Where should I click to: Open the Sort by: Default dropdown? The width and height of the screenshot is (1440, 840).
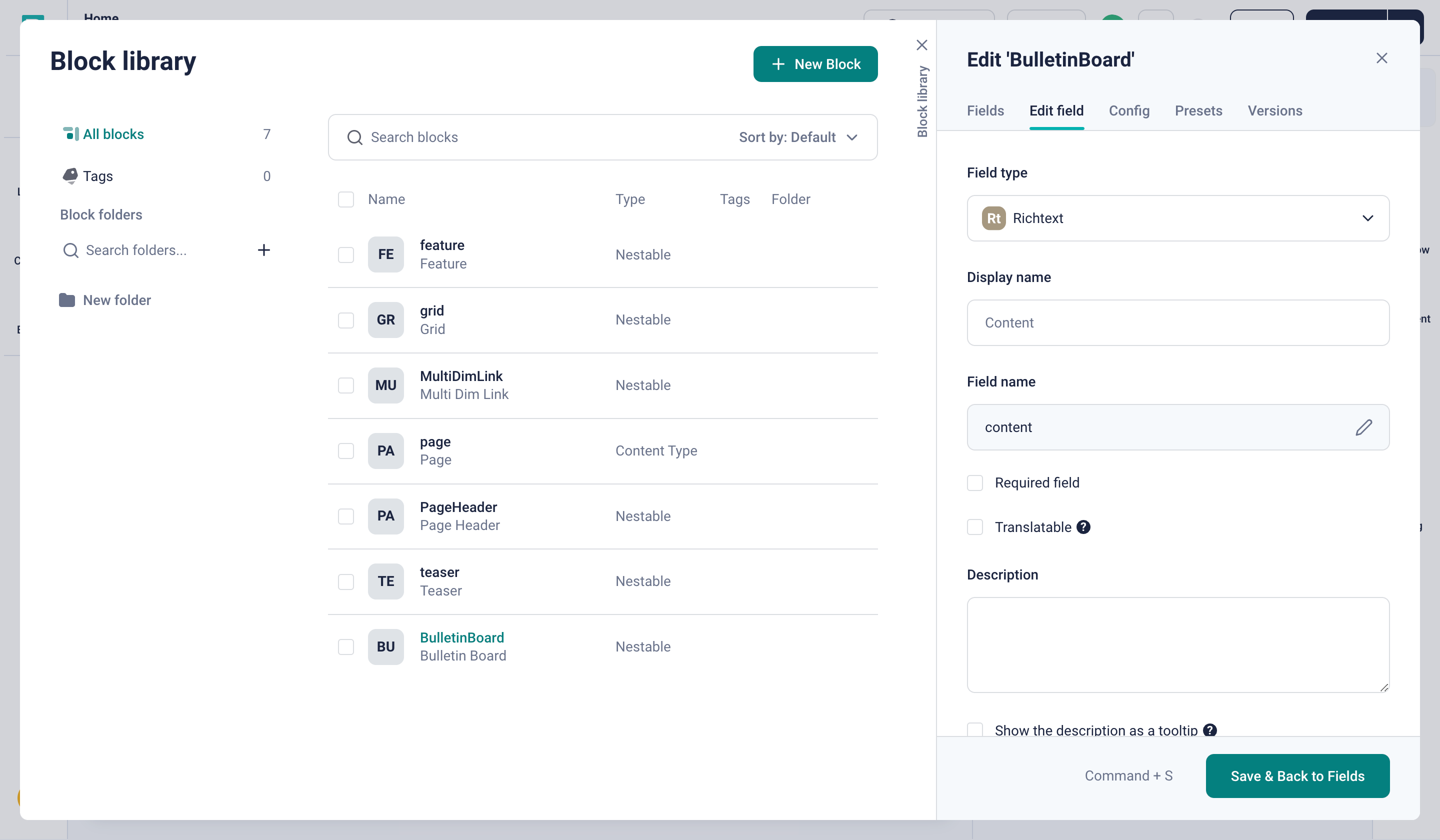pyautogui.click(x=798, y=137)
